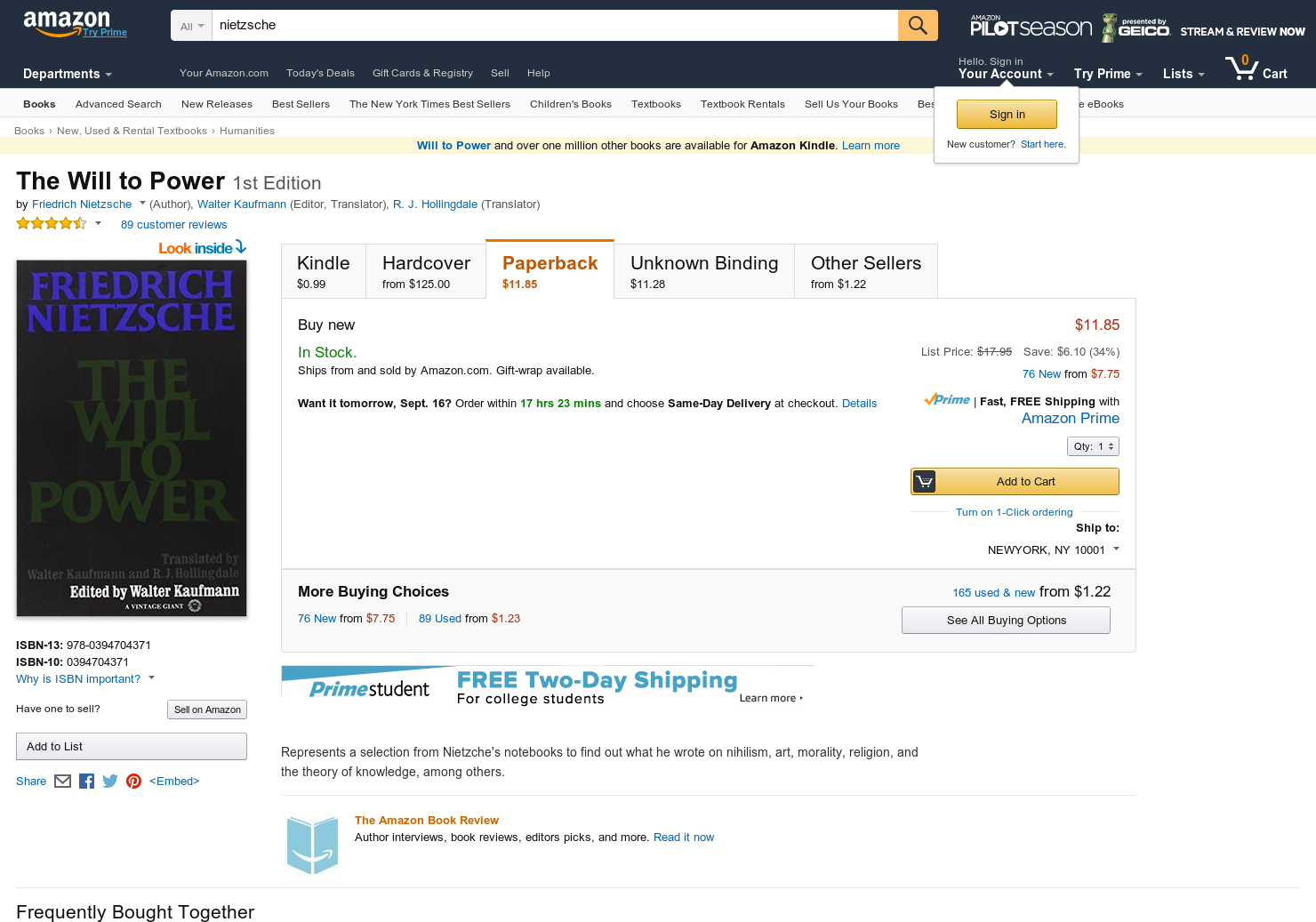This screenshot has height=922, width=1316.
Task: Expand the star rating breakdown arrow
Action: (98, 223)
